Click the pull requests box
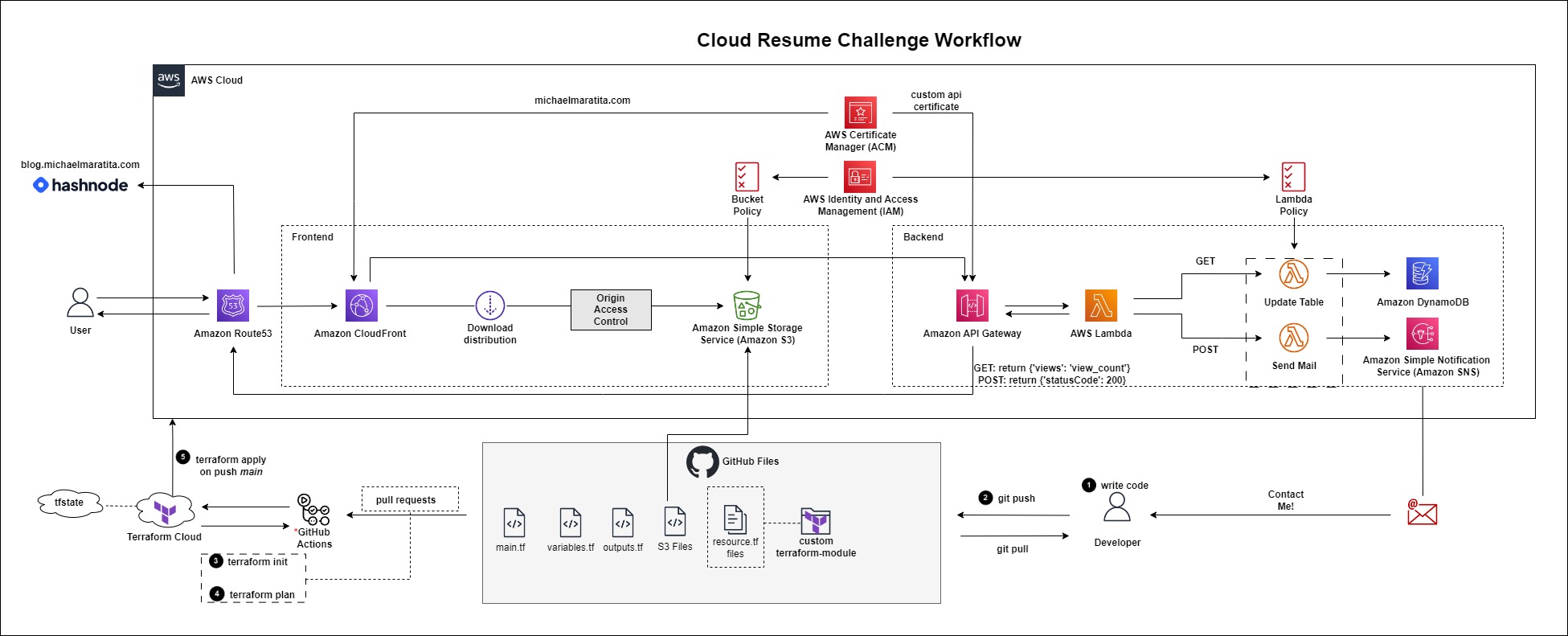 pyautogui.click(x=410, y=499)
